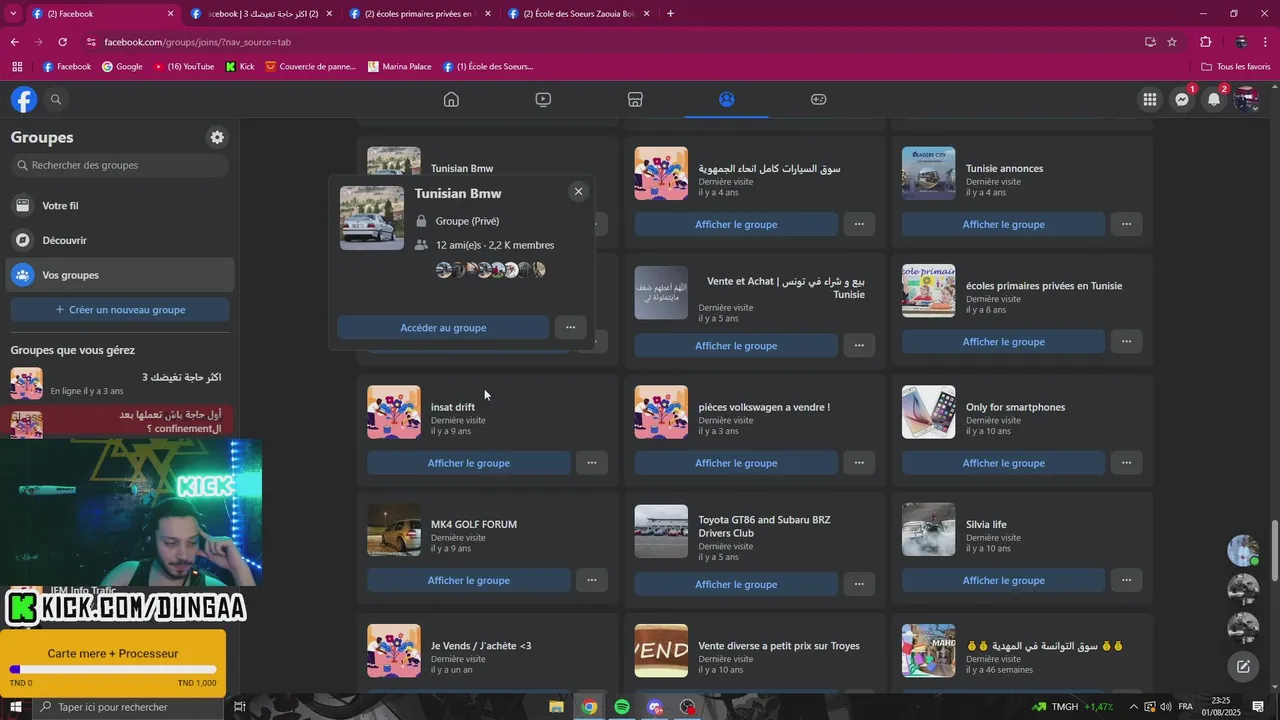
Task: Open more options for Tunisie annonces group
Action: [1126, 224]
